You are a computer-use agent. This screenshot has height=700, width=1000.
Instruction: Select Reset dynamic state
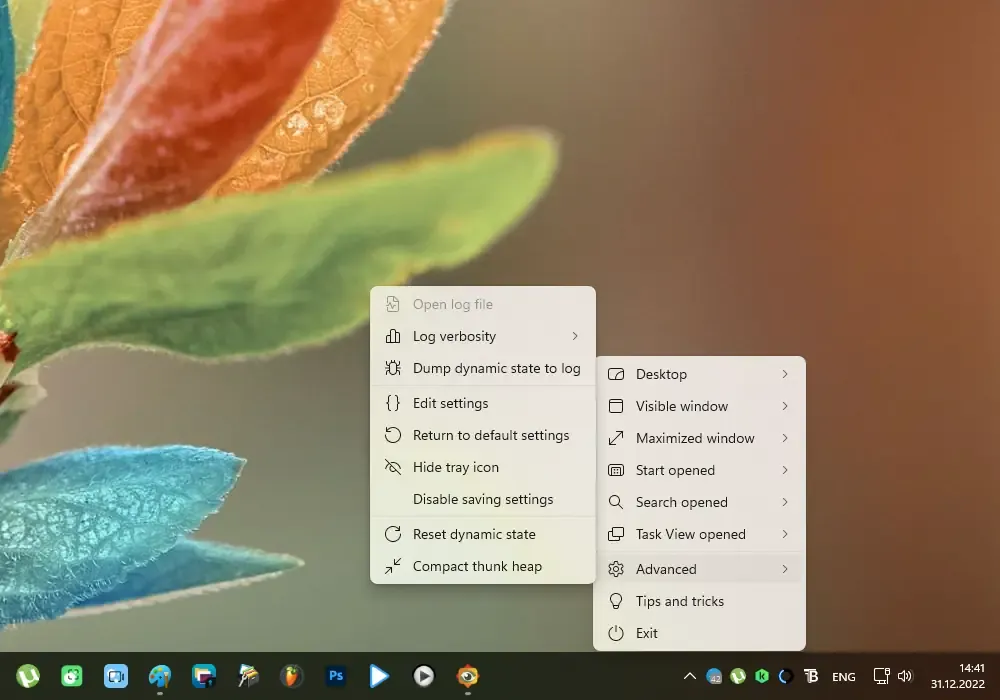point(483,534)
